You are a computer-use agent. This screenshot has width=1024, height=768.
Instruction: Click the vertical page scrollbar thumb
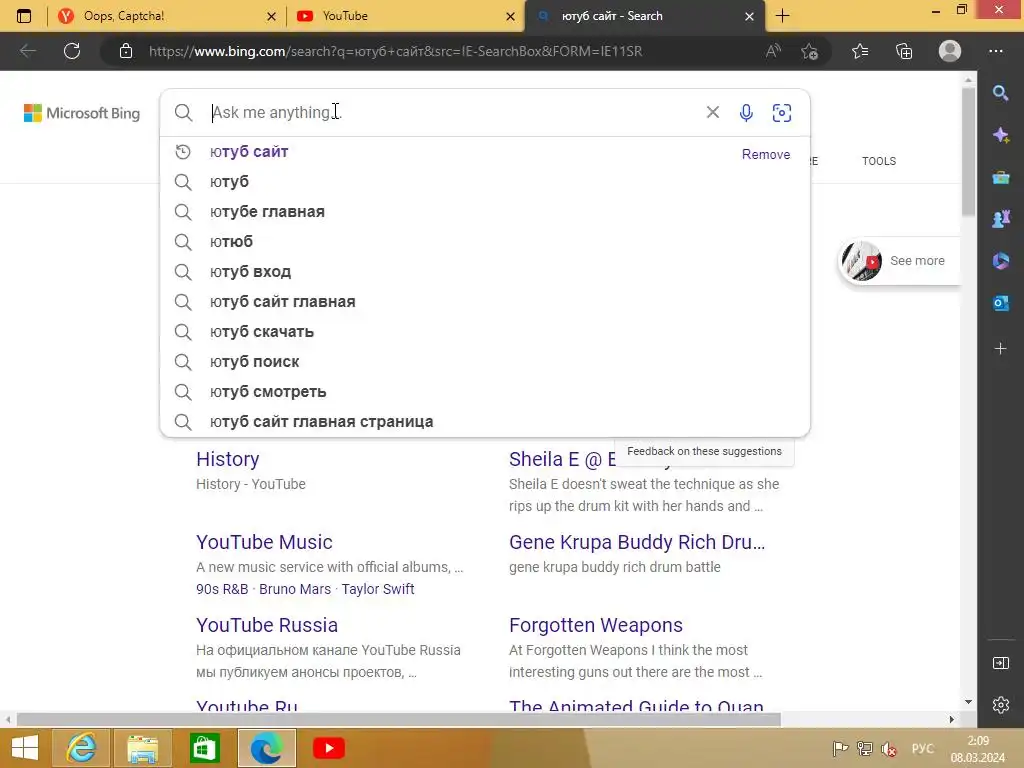(x=968, y=150)
